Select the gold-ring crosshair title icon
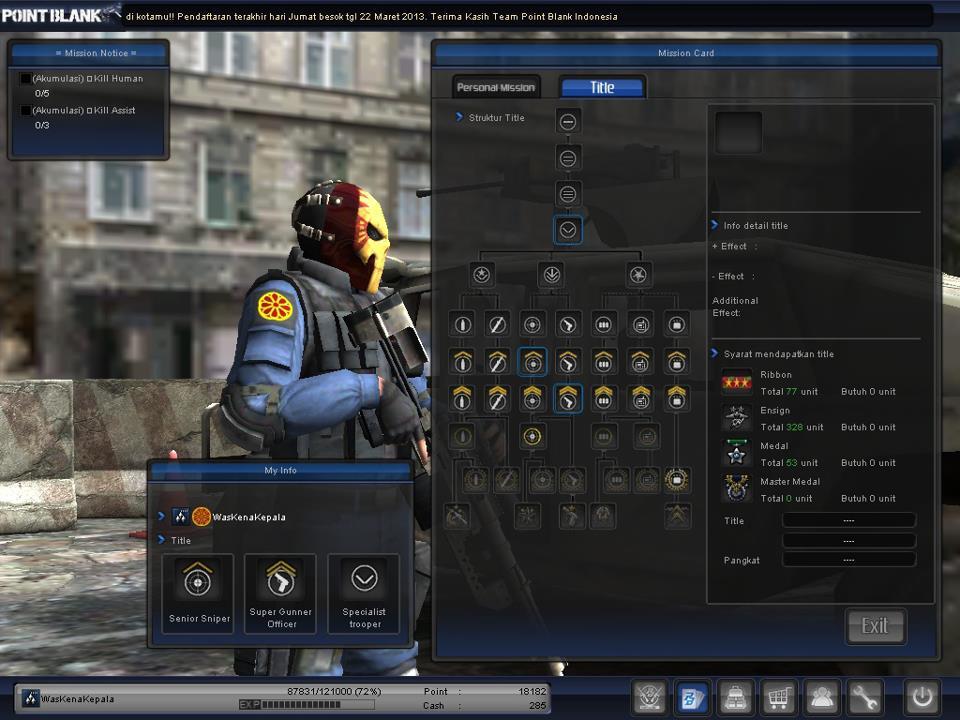 pyautogui.click(x=532, y=437)
